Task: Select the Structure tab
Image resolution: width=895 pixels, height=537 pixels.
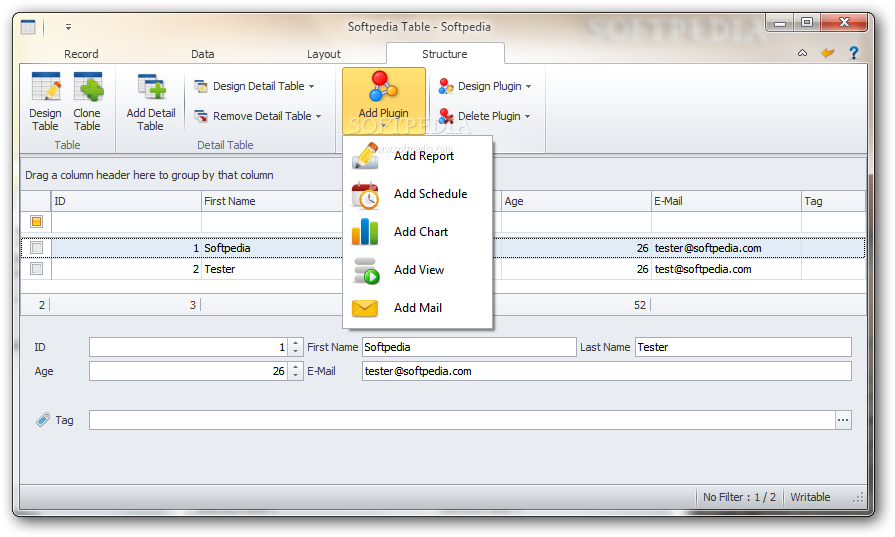Action: 445,54
